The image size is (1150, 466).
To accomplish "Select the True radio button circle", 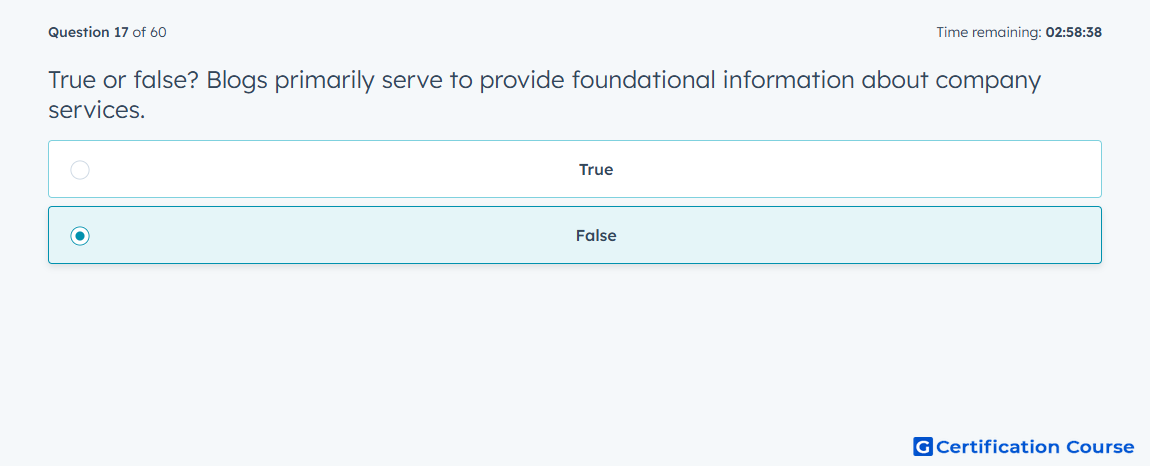I will (80, 170).
